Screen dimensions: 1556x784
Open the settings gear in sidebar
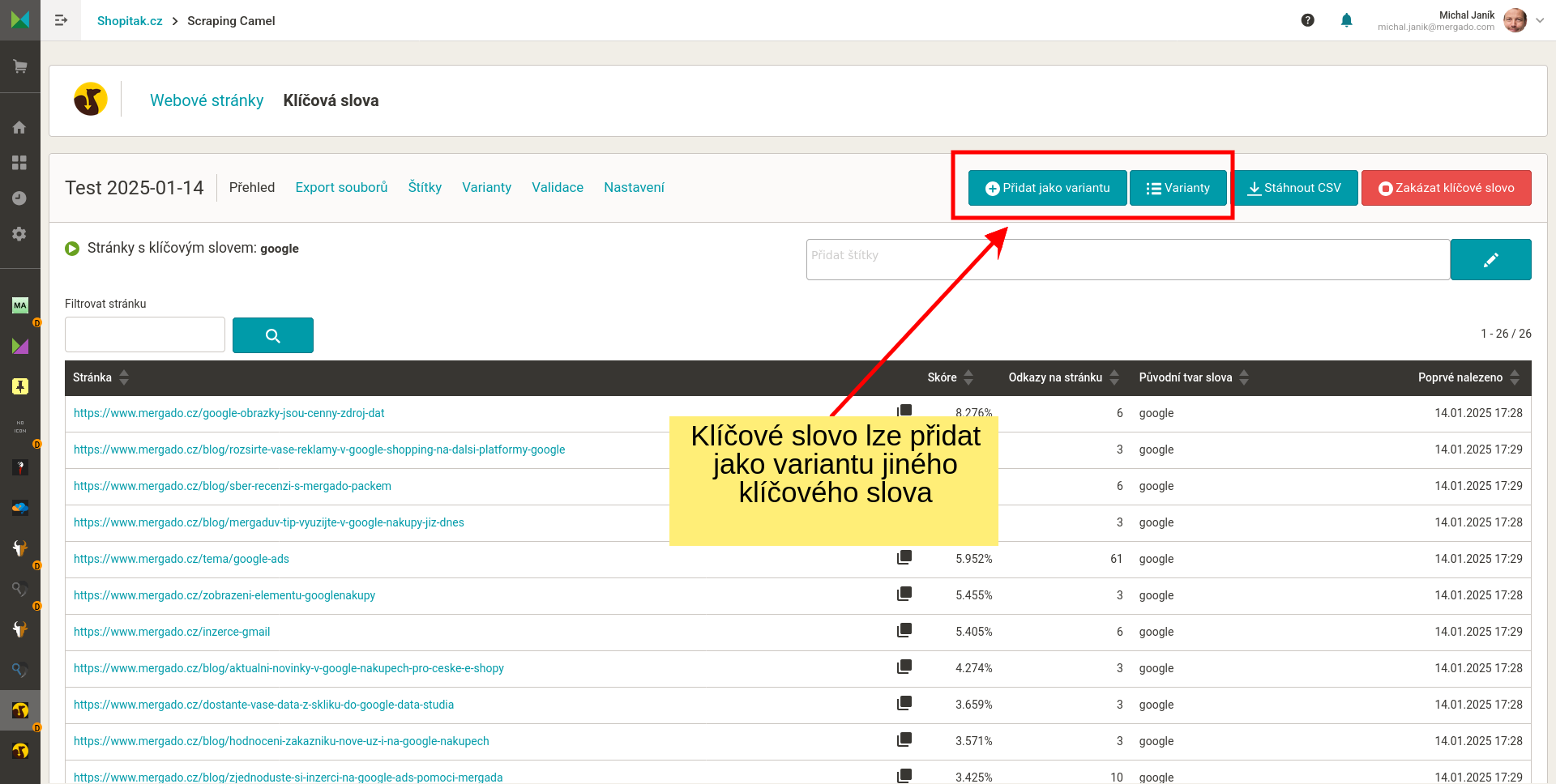click(20, 234)
